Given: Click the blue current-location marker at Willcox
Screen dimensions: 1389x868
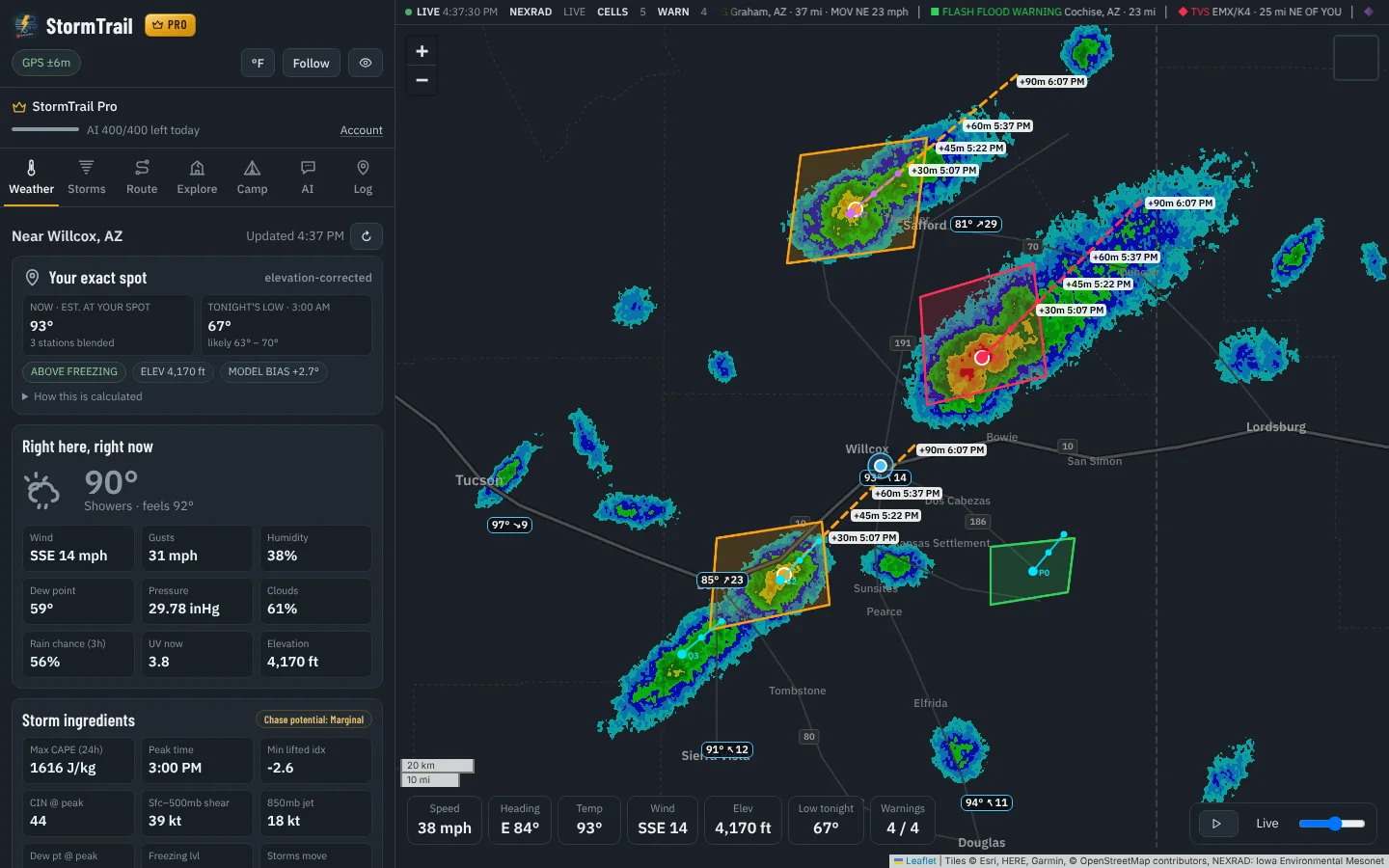Looking at the screenshot, I should tap(880, 466).
